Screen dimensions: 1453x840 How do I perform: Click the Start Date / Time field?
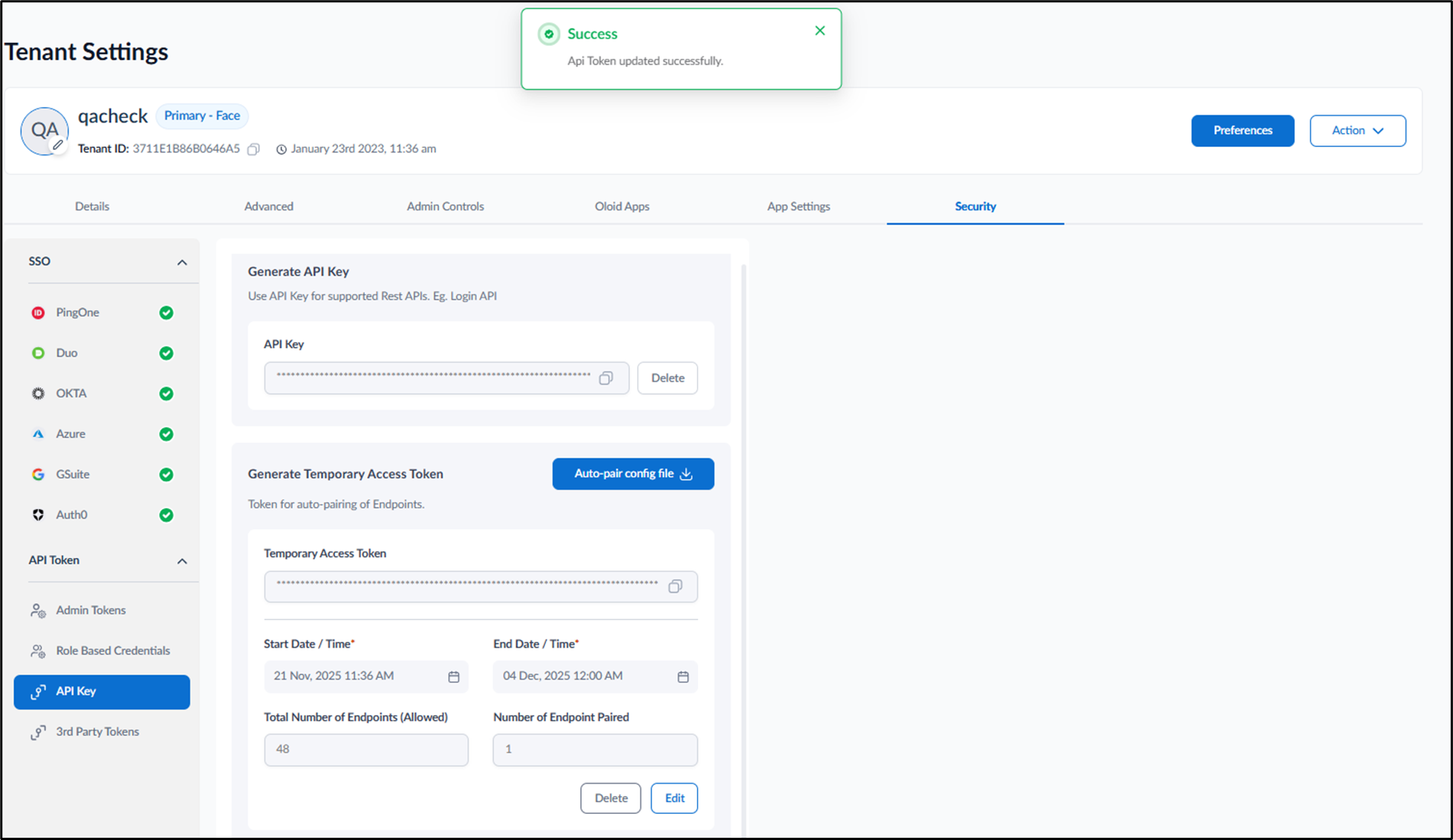[x=366, y=677]
